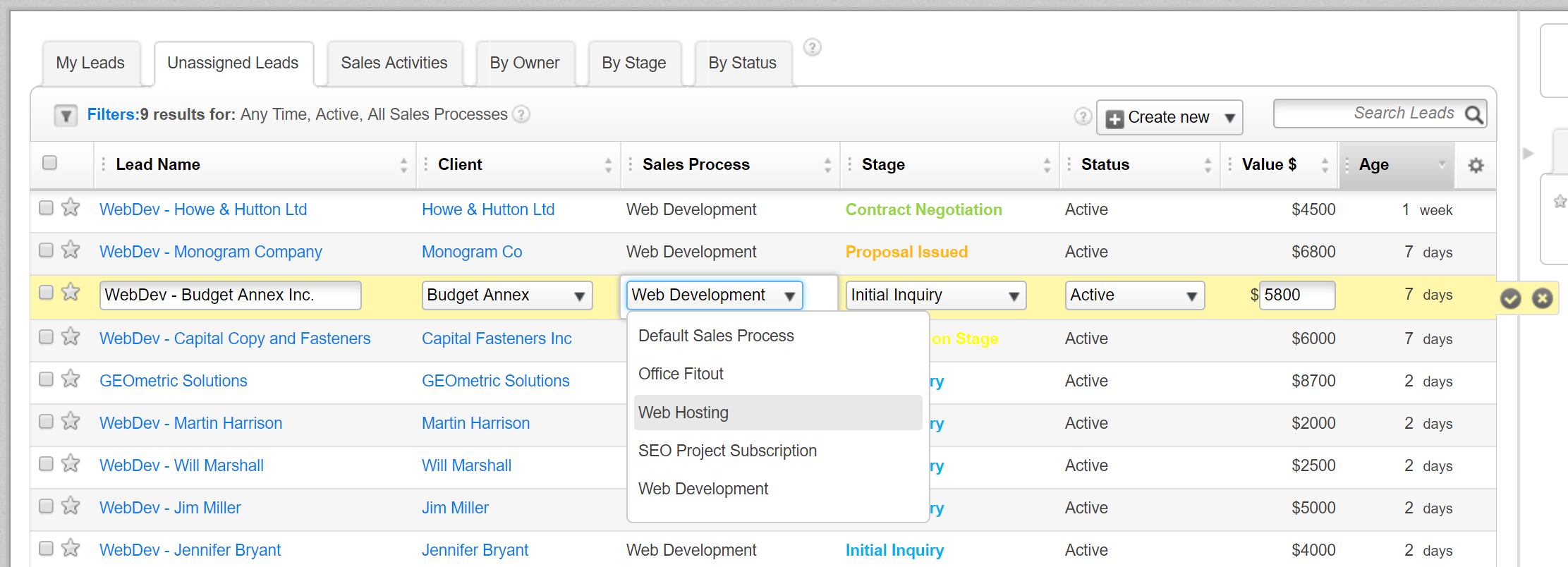
Task: Check the WebDev - Monogram Company row
Action: pos(47,250)
